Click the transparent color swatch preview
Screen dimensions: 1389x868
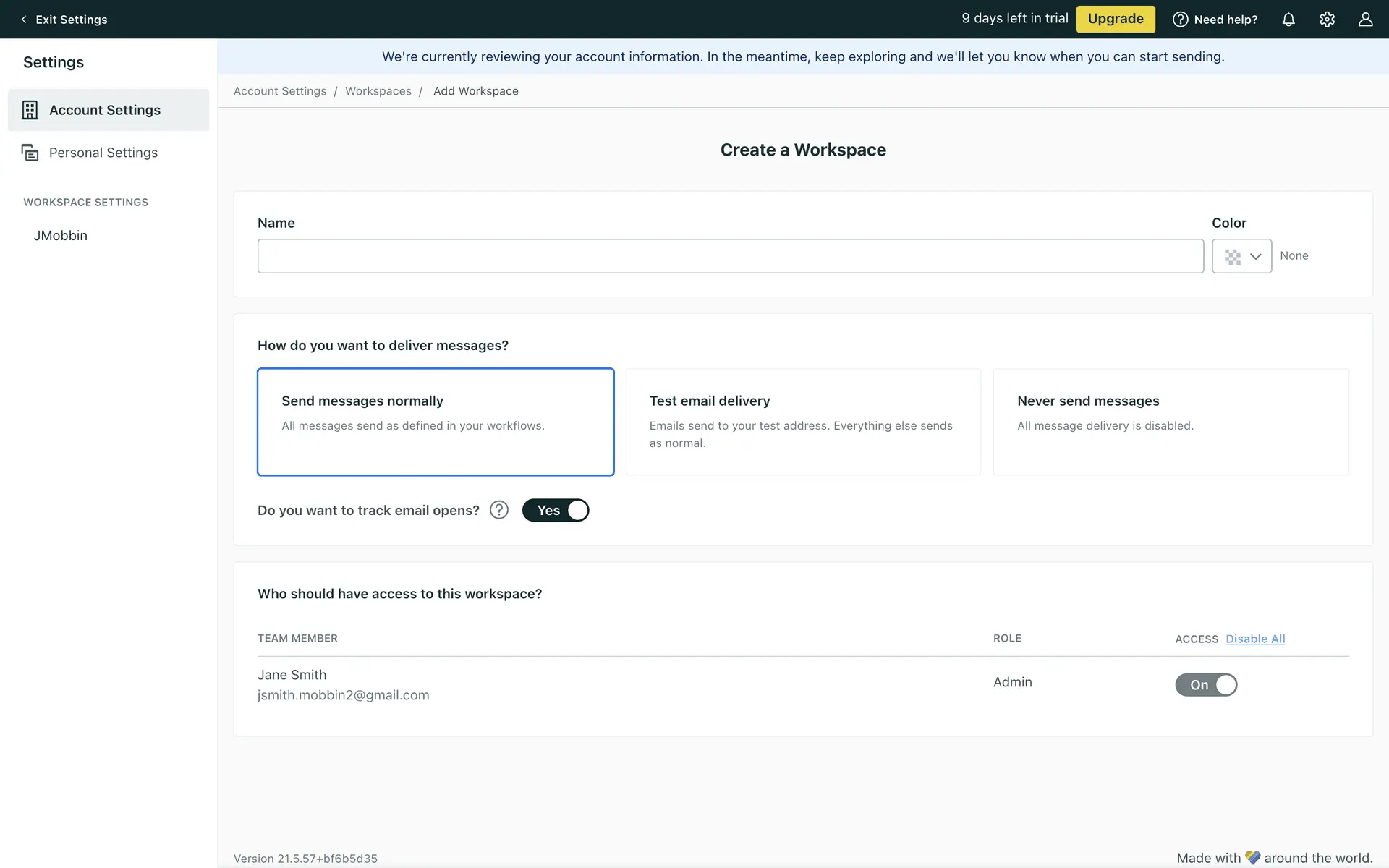[1232, 256]
